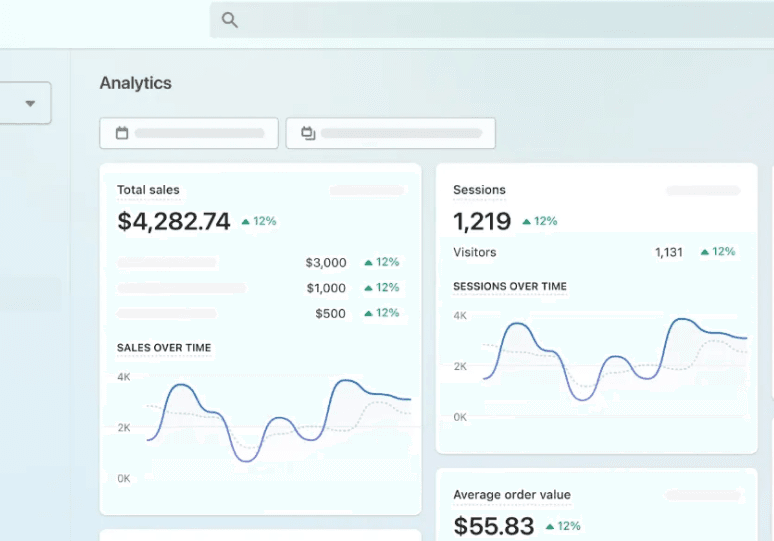774x541 pixels.
Task: Open the compare period selector
Action: [x=391, y=133]
